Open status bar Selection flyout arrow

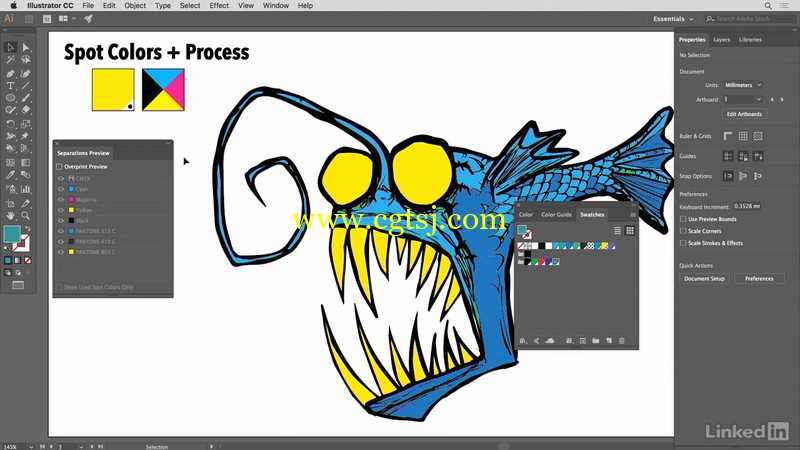[211, 446]
